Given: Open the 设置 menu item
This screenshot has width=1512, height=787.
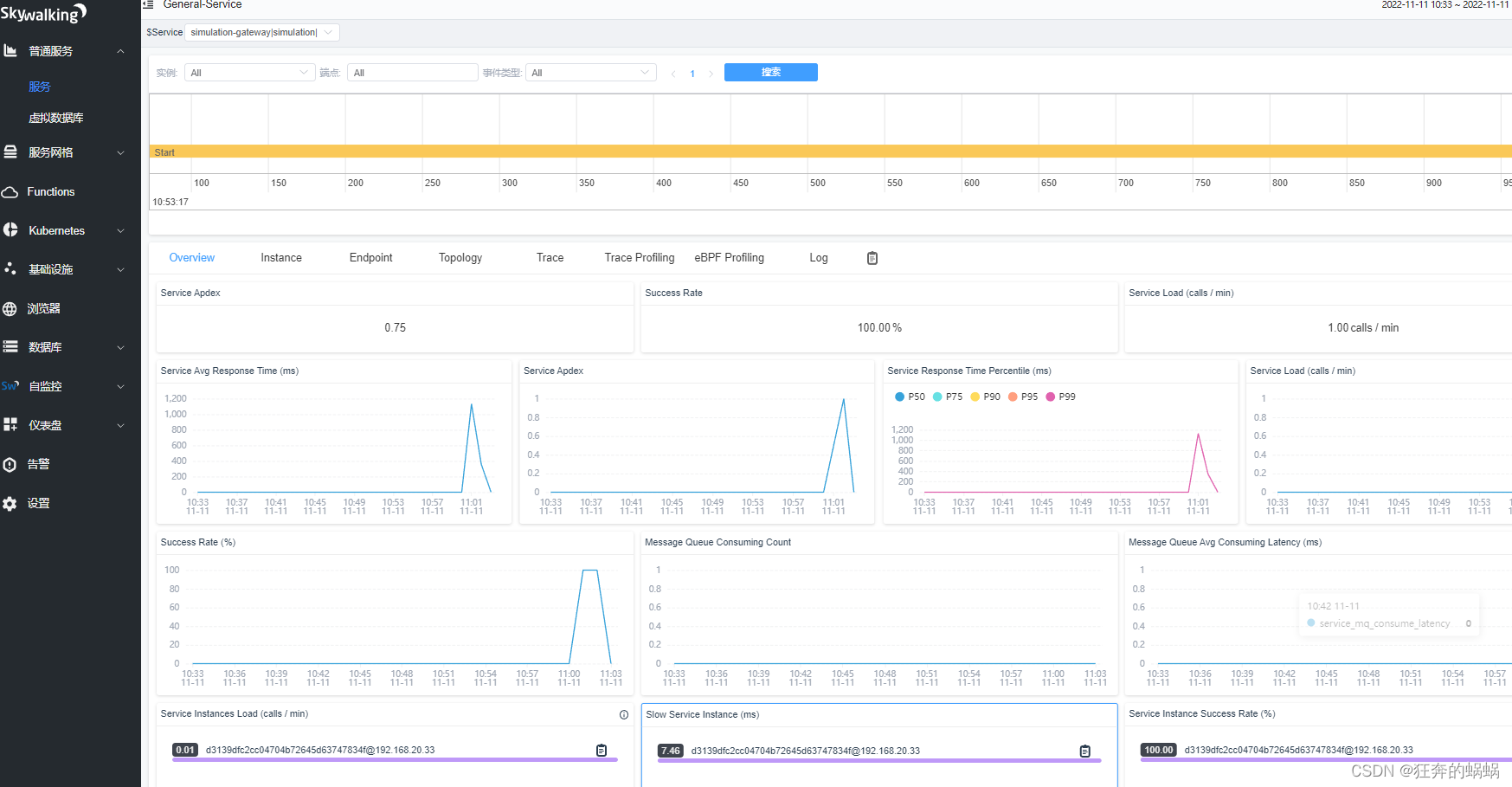Looking at the screenshot, I should [x=38, y=503].
